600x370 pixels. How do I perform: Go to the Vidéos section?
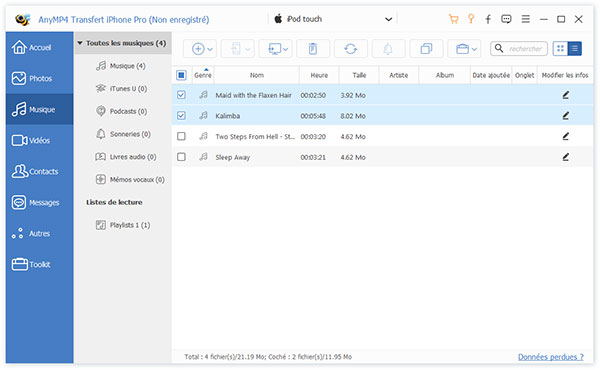[39, 140]
